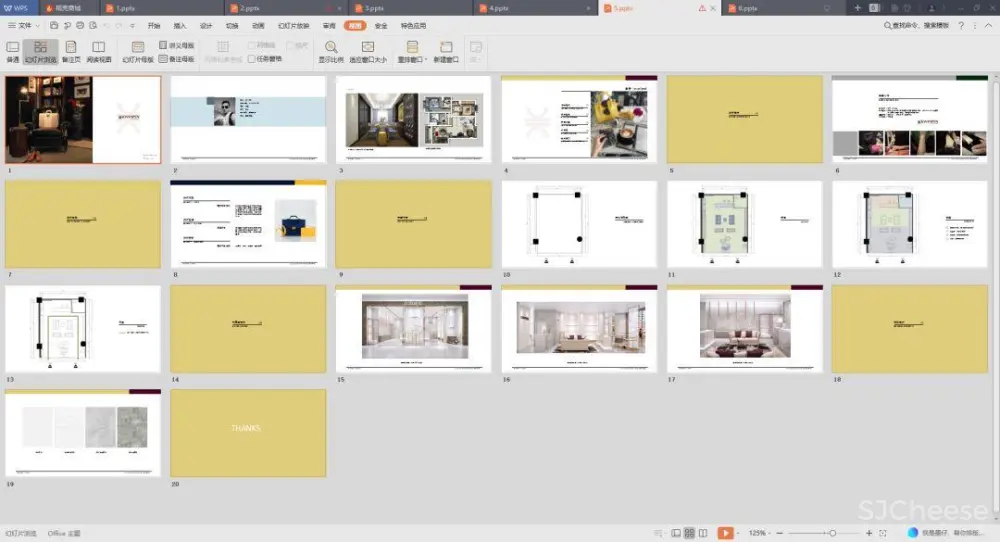Open the Insert ribbon tab

click(x=180, y=25)
